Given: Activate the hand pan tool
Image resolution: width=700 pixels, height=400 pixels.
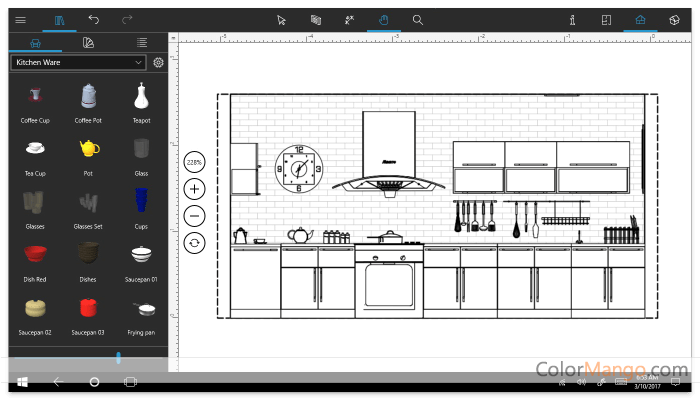Looking at the screenshot, I should [383, 19].
